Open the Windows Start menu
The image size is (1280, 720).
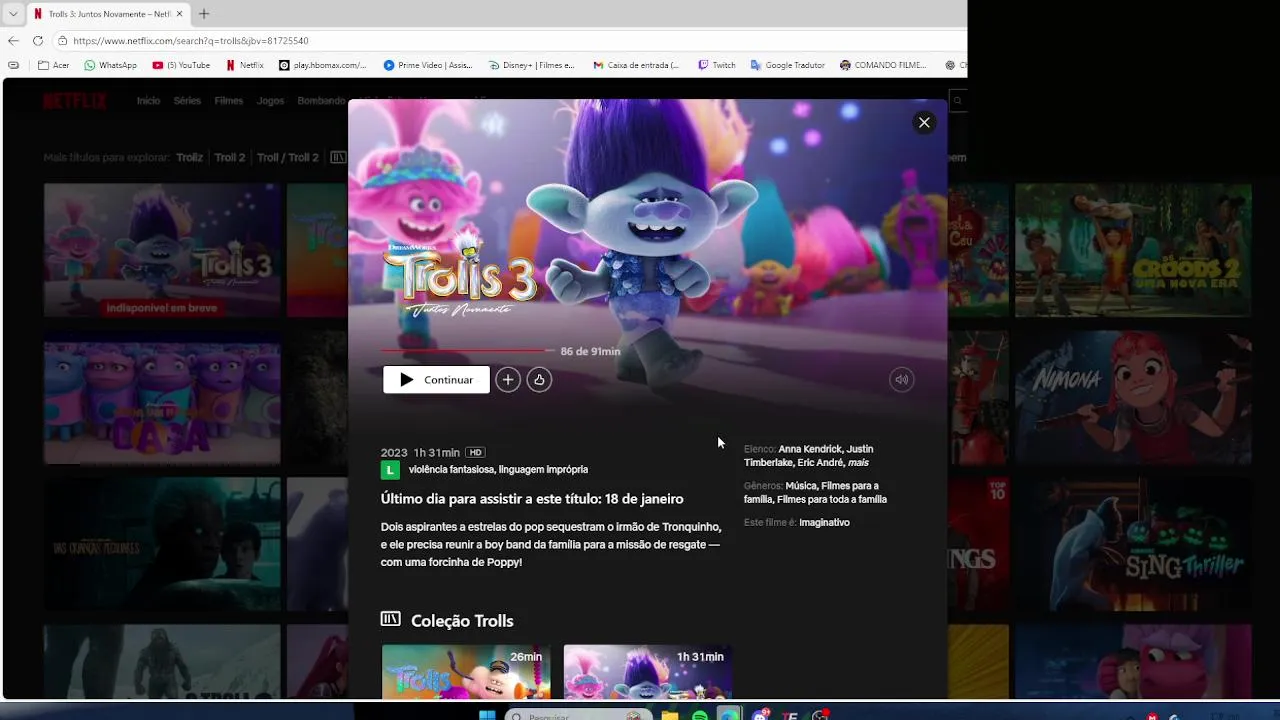tap(487, 716)
